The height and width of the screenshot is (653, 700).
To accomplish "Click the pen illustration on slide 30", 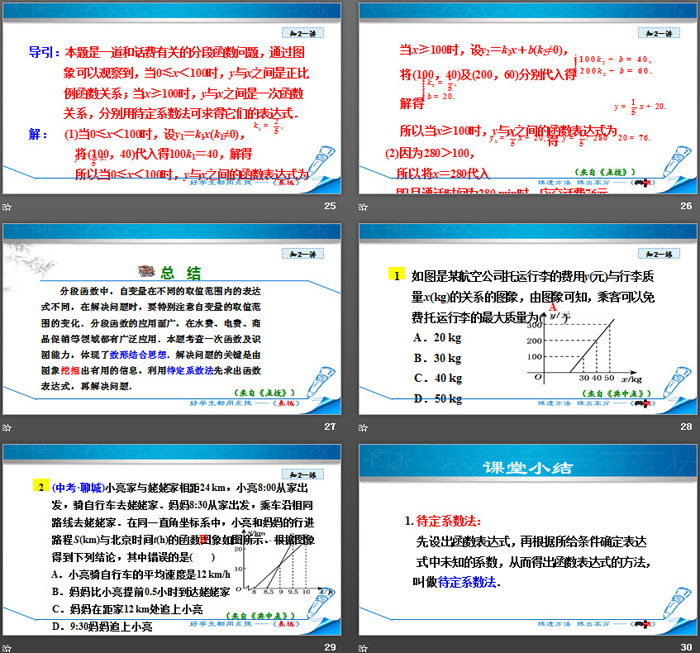I will (678, 603).
